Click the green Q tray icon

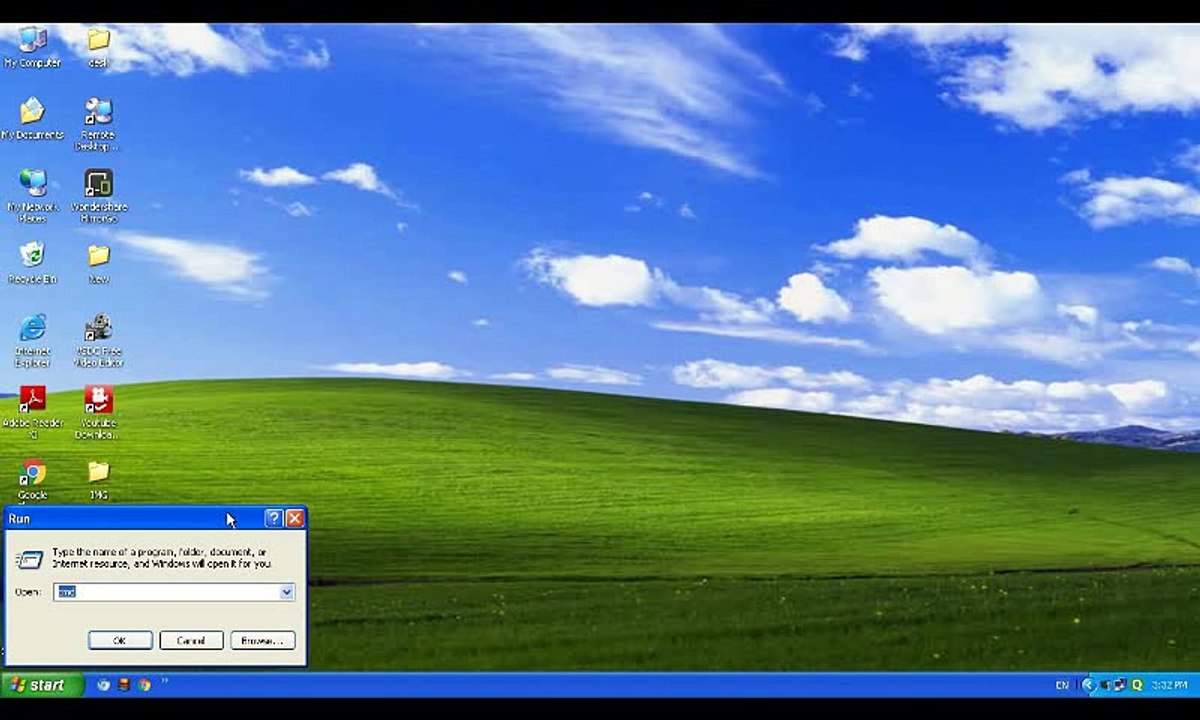pos(1137,685)
